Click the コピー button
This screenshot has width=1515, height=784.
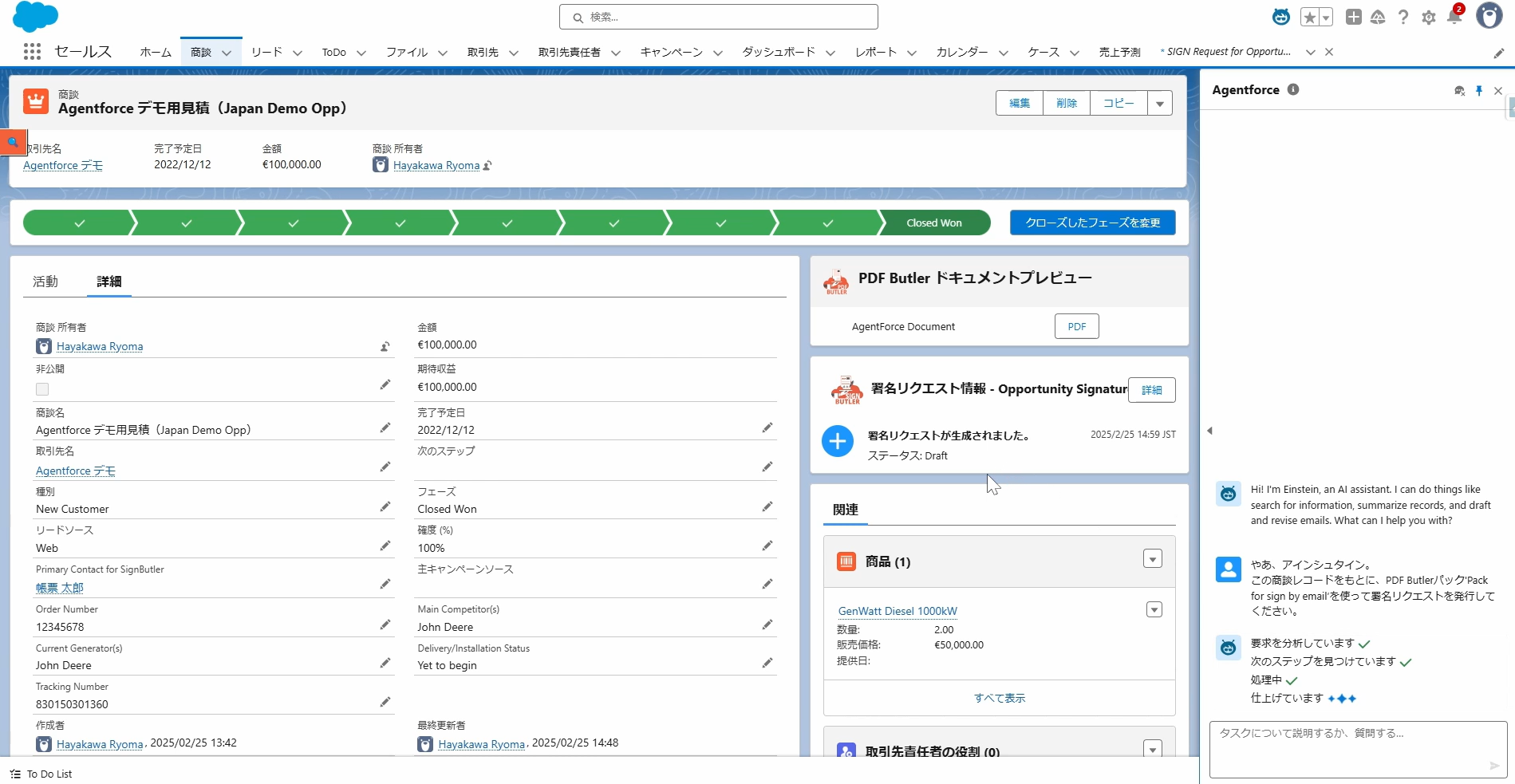click(x=1118, y=103)
